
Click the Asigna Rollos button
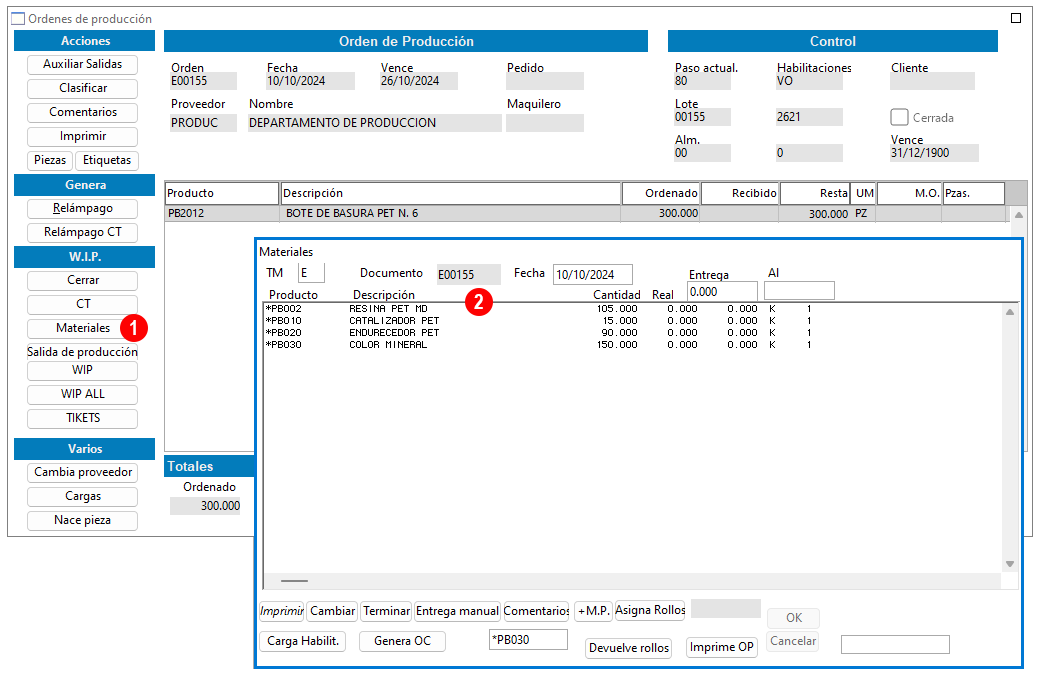pos(650,610)
